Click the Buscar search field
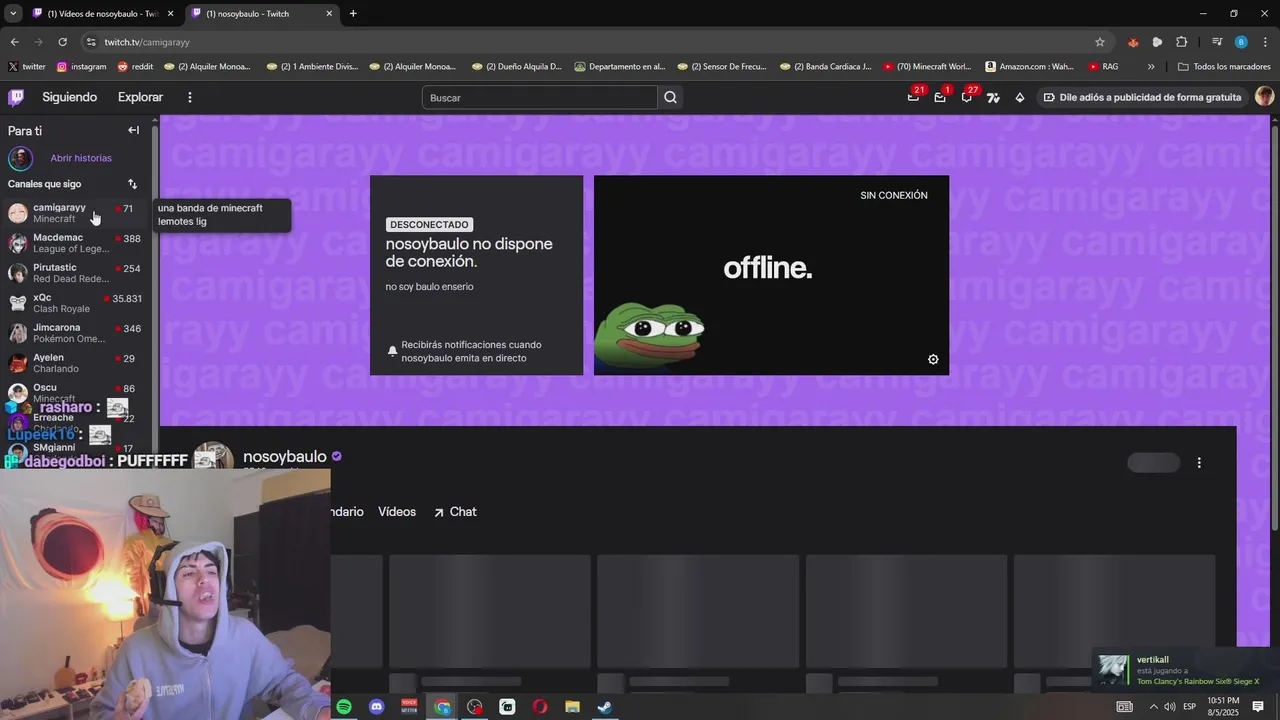Image resolution: width=1280 pixels, height=720 pixels. click(540, 98)
